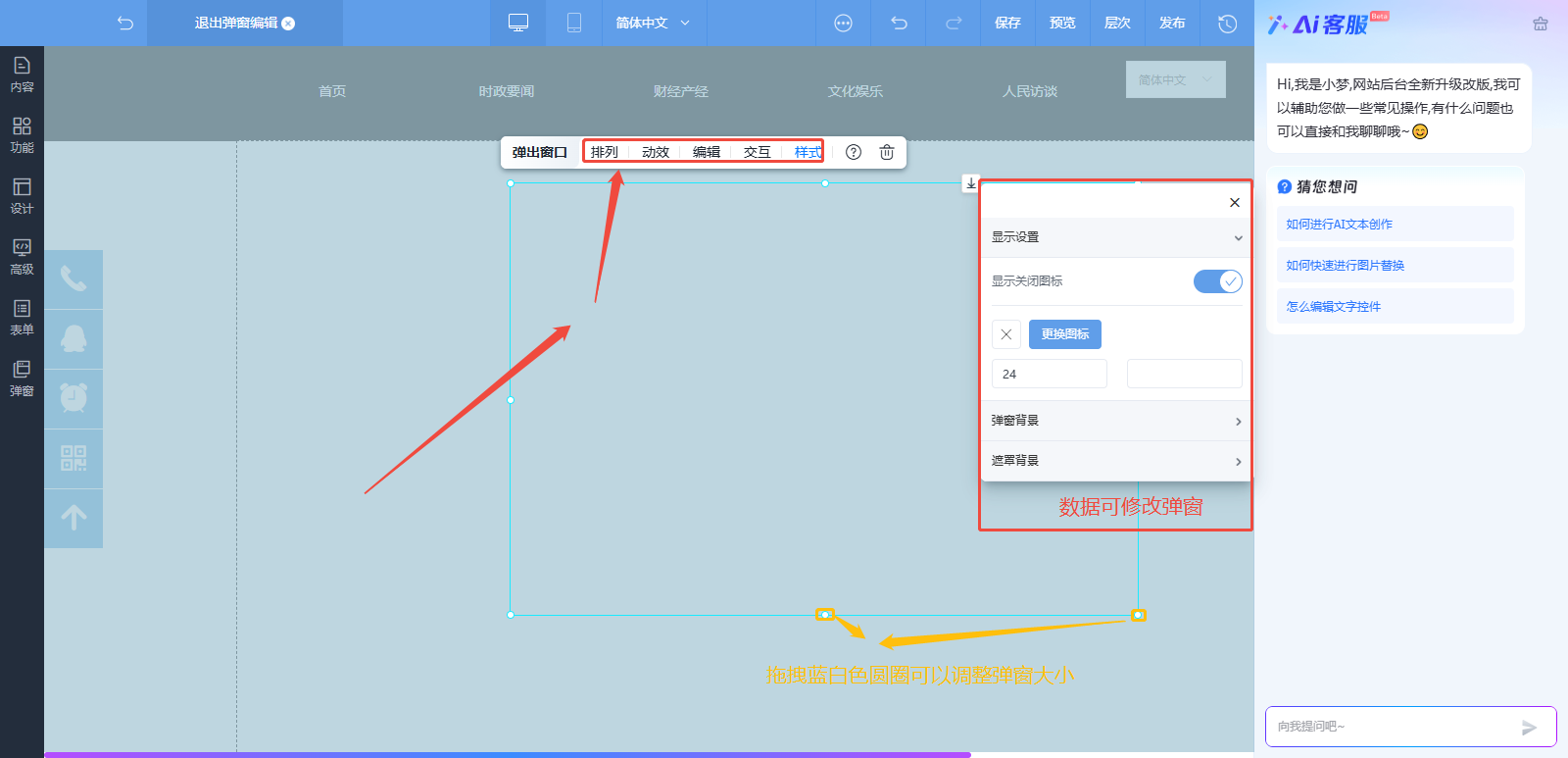Click the 保存 save button
This screenshot has height=758, width=1568.
[x=1007, y=23]
